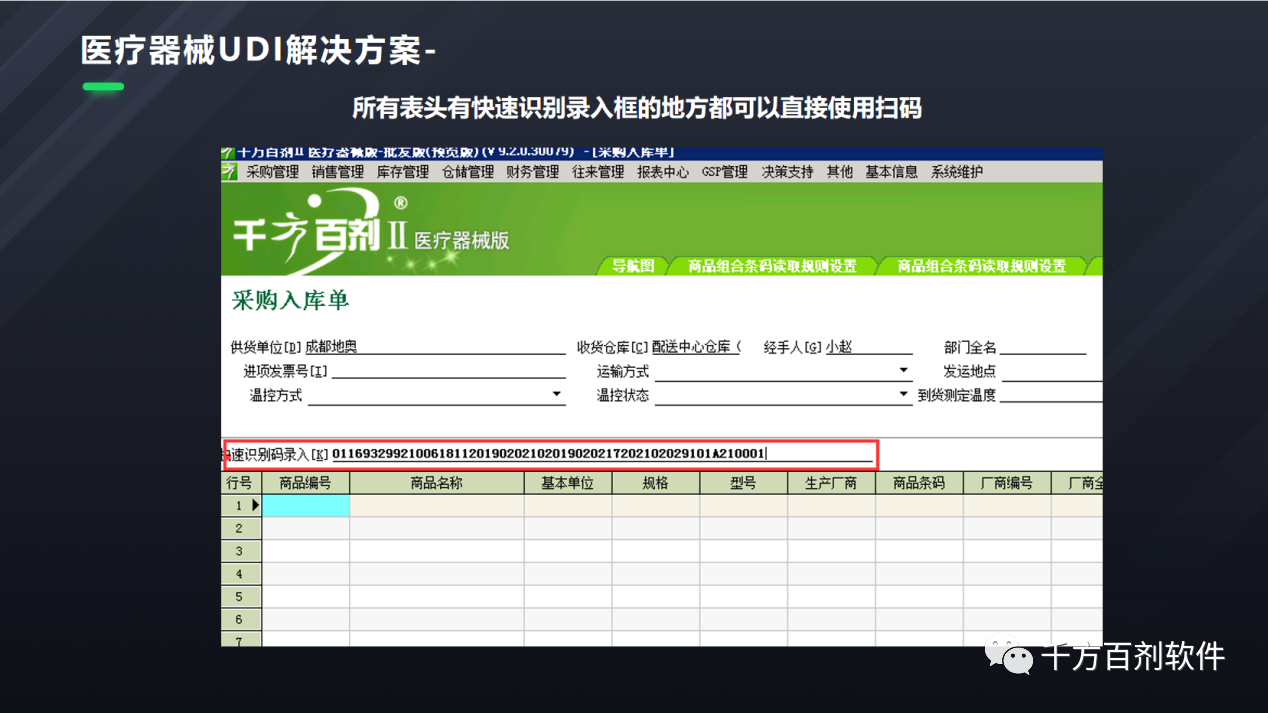This screenshot has width=1268, height=713.
Task: Open the 往来管理 menu
Action: pos(598,172)
